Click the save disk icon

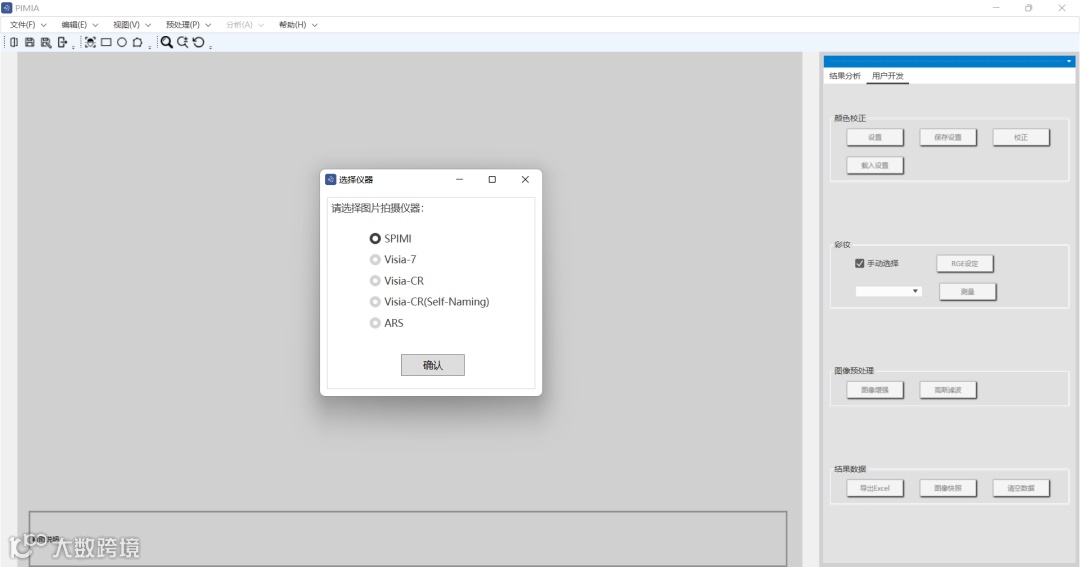pyautogui.click(x=30, y=42)
